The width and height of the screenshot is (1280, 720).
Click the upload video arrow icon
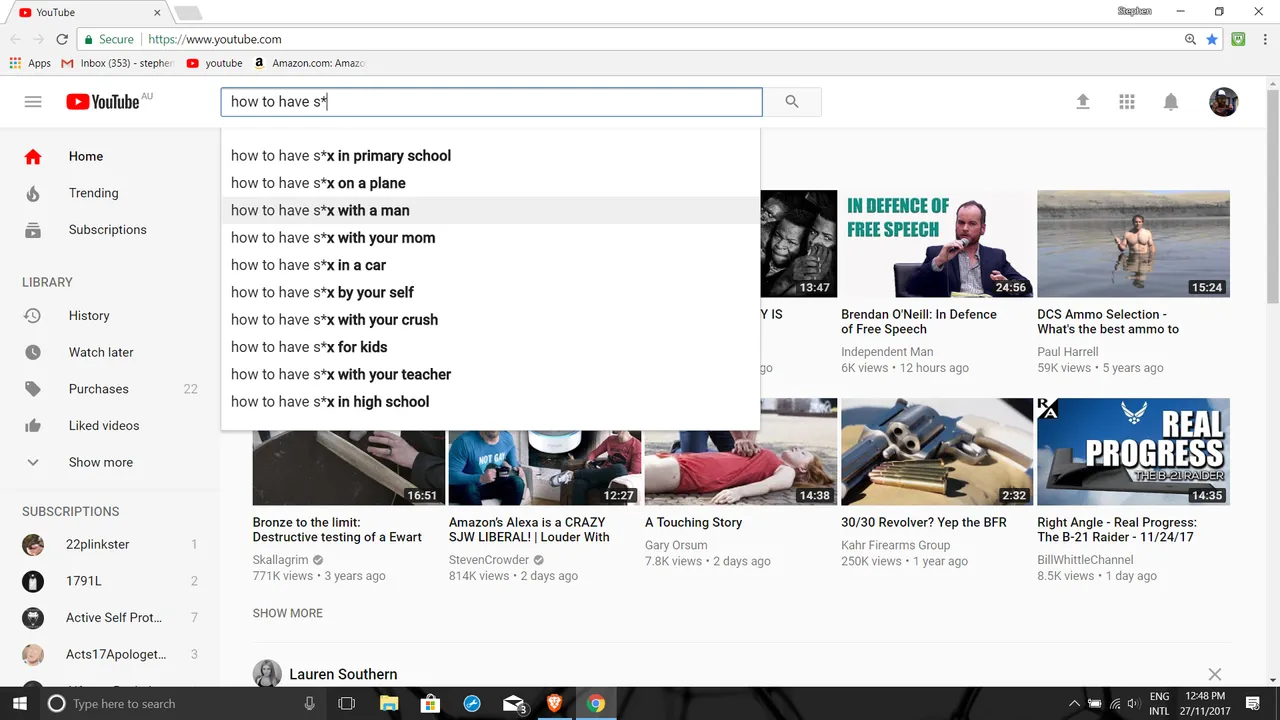[1082, 102]
